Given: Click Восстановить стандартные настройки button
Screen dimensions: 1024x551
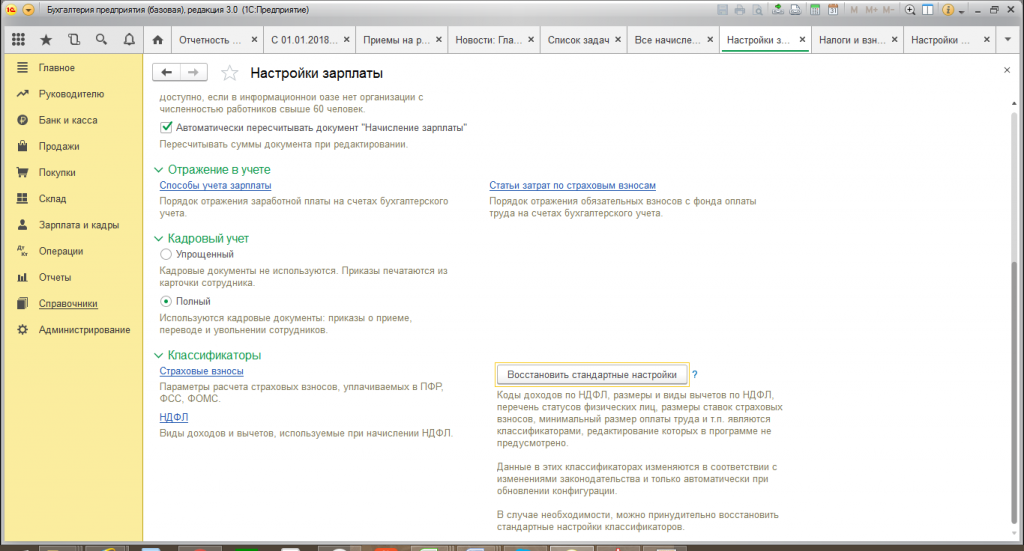Looking at the screenshot, I should tap(592, 375).
